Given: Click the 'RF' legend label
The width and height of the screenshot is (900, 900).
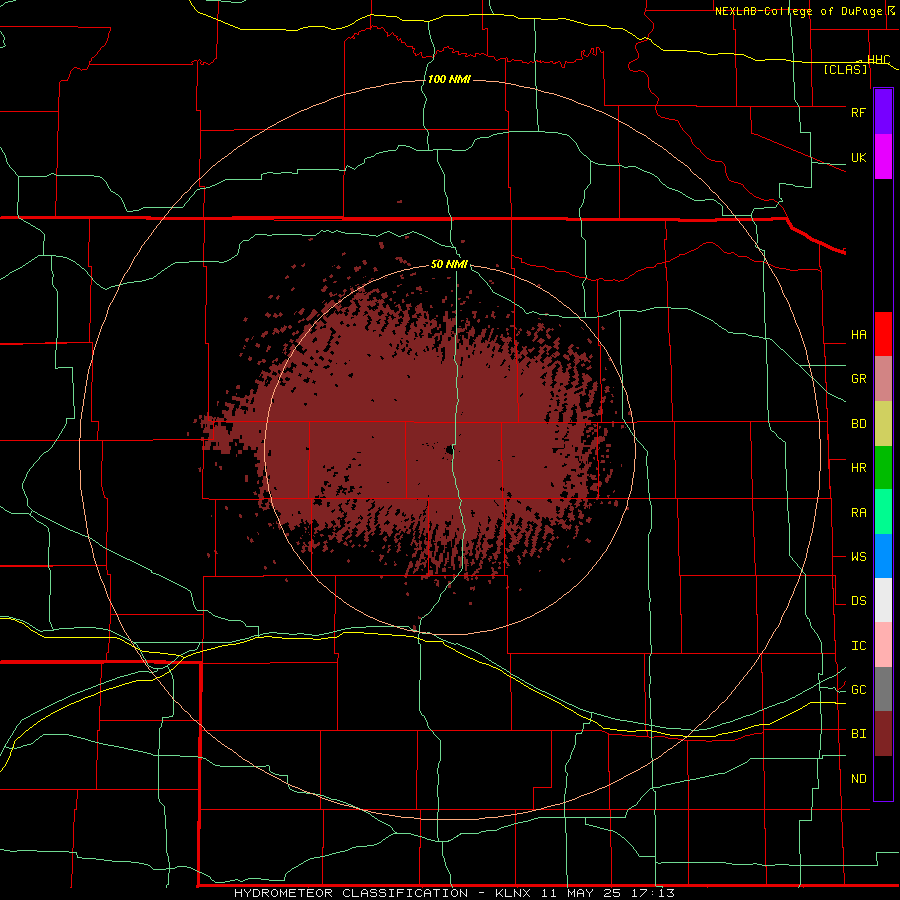Looking at the screenshot, I should point(858,112).
